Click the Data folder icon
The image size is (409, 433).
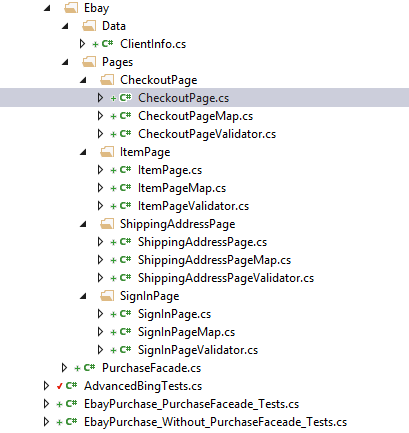[x=89, y=26]
